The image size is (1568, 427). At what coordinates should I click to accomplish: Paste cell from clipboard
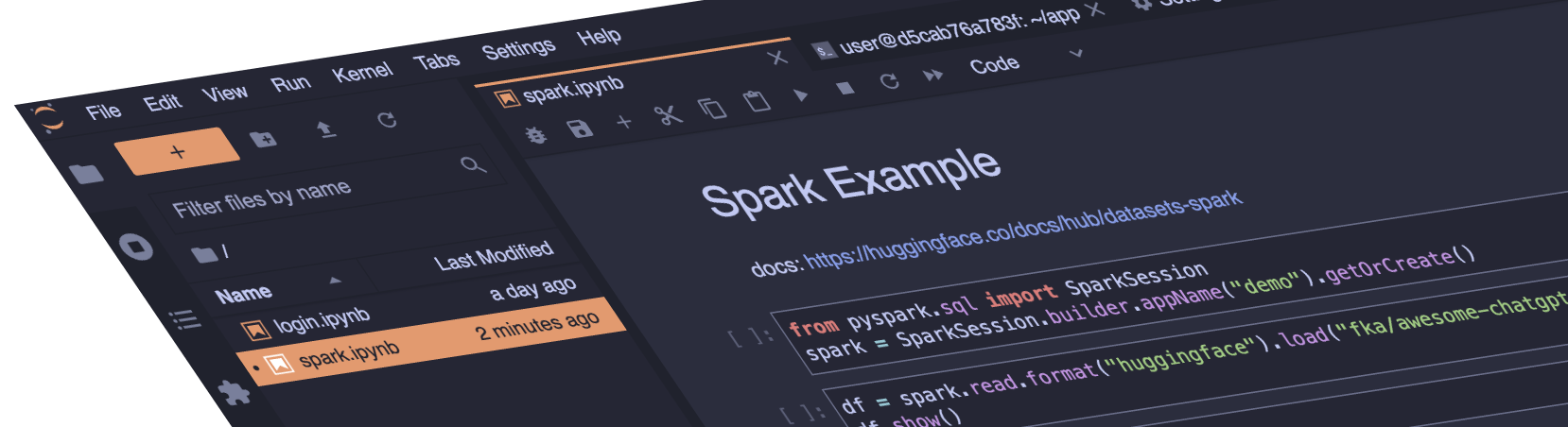(757, 100)
